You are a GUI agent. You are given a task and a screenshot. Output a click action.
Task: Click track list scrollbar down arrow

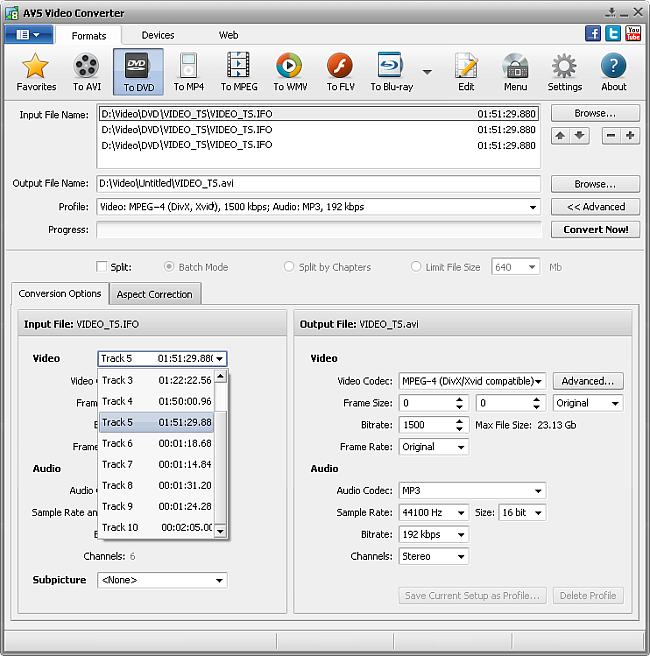click(x=220, y=532)
